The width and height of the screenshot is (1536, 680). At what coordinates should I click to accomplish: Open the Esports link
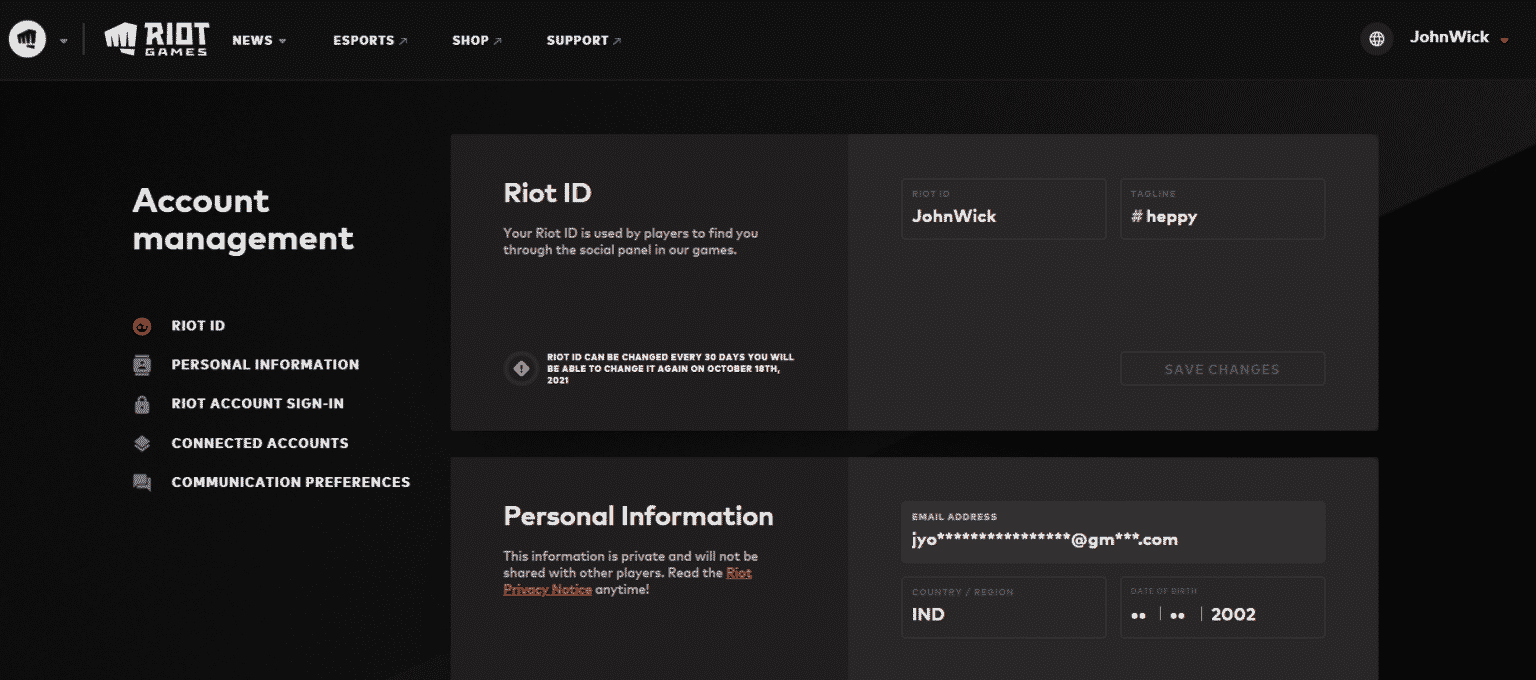370,41
